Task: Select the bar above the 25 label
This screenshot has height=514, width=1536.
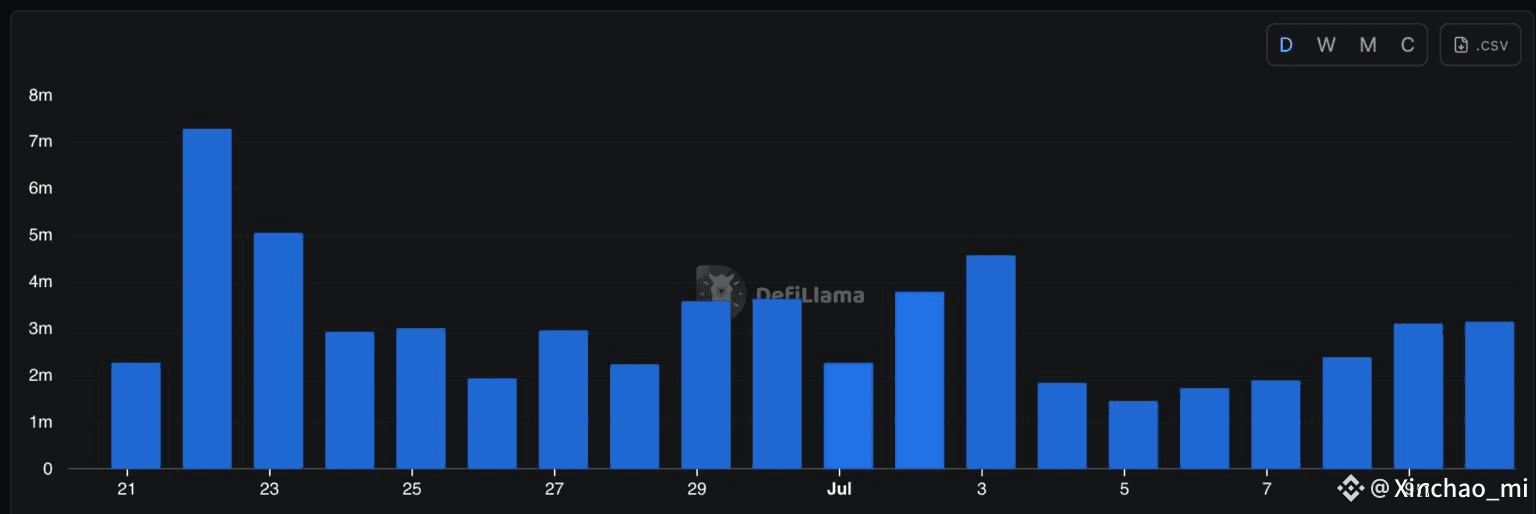Action: (x=421, y=398)
